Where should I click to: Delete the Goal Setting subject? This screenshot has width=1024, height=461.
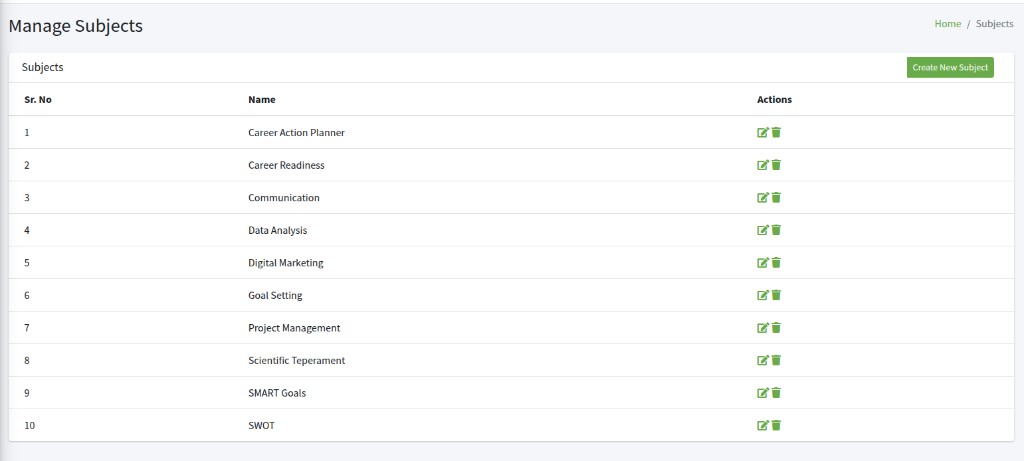pos(776,295)
